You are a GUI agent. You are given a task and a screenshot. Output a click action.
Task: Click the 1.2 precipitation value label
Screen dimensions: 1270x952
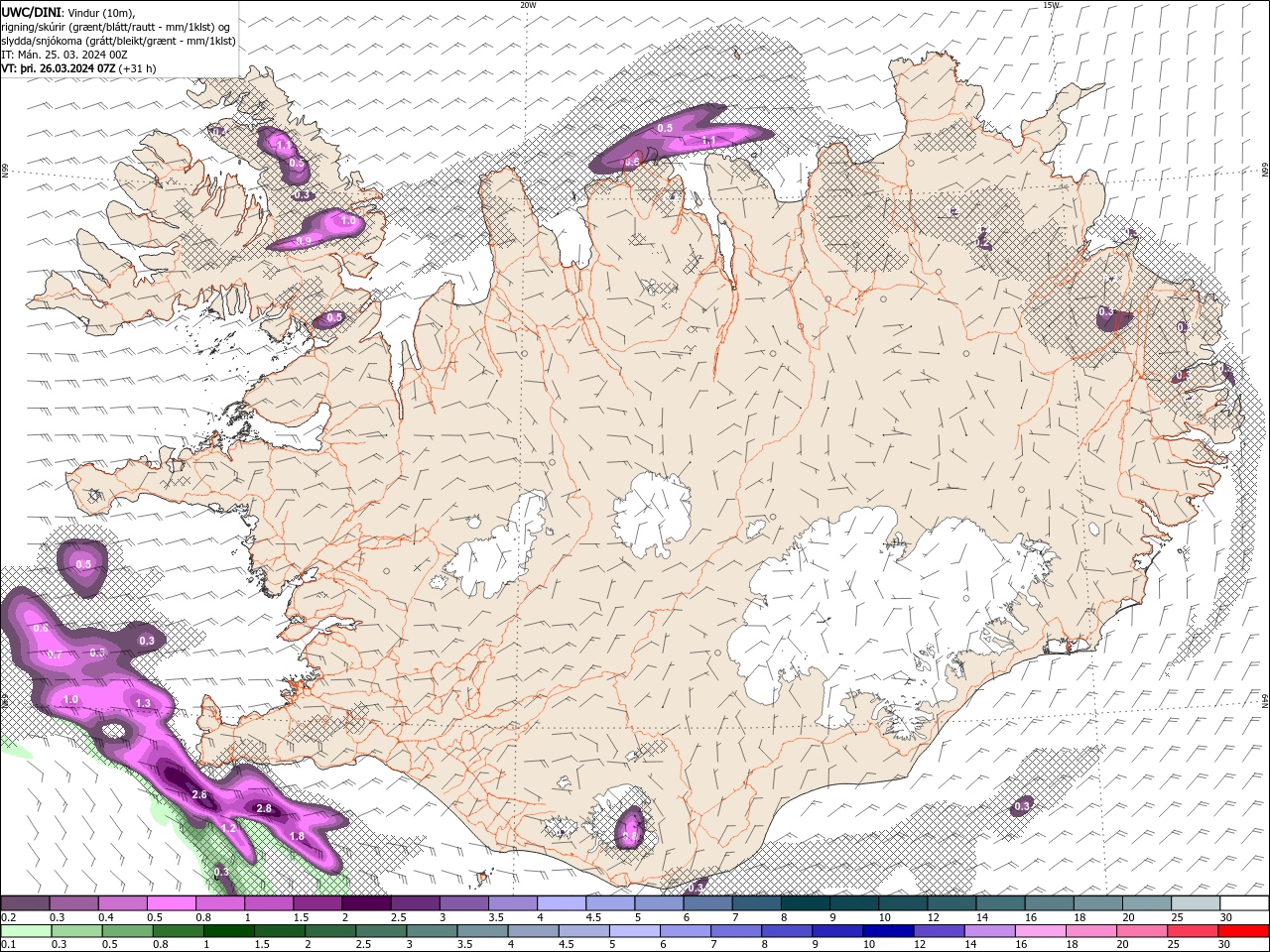click(228, 829)
